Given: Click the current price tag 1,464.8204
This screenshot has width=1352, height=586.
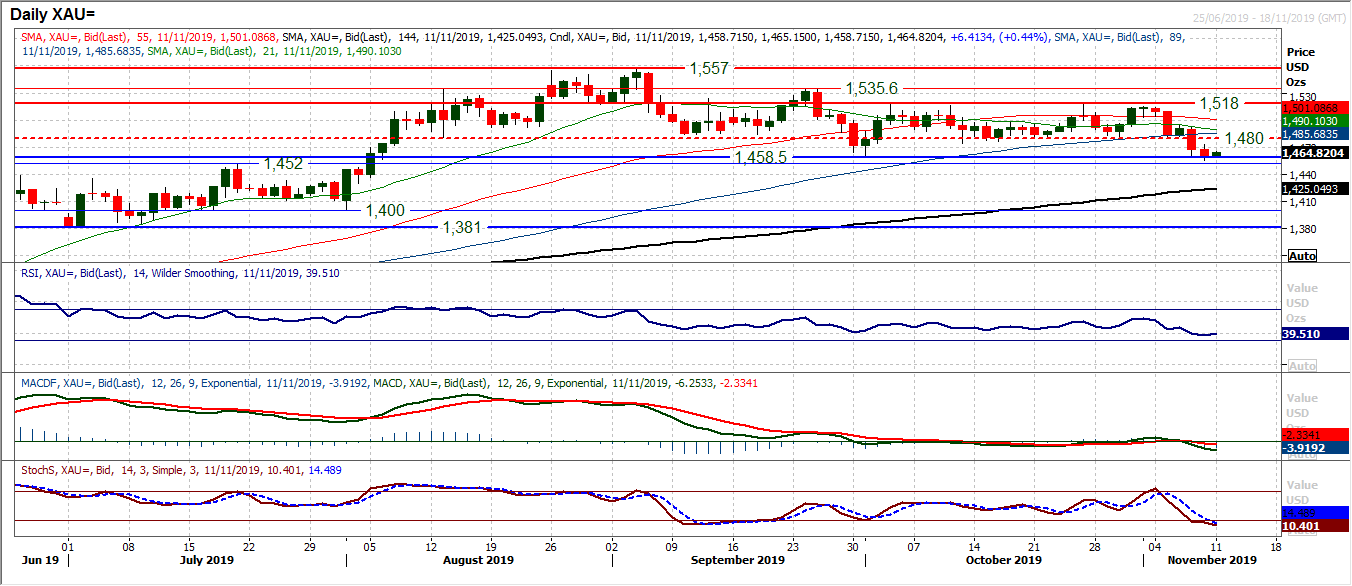Looking at the screenshot, I should (x=1314, y=153).
